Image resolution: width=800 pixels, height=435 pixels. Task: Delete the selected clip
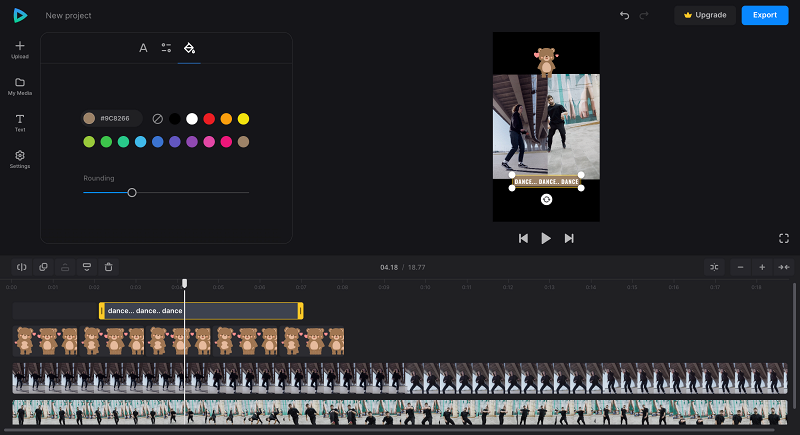tap(108, 267)
